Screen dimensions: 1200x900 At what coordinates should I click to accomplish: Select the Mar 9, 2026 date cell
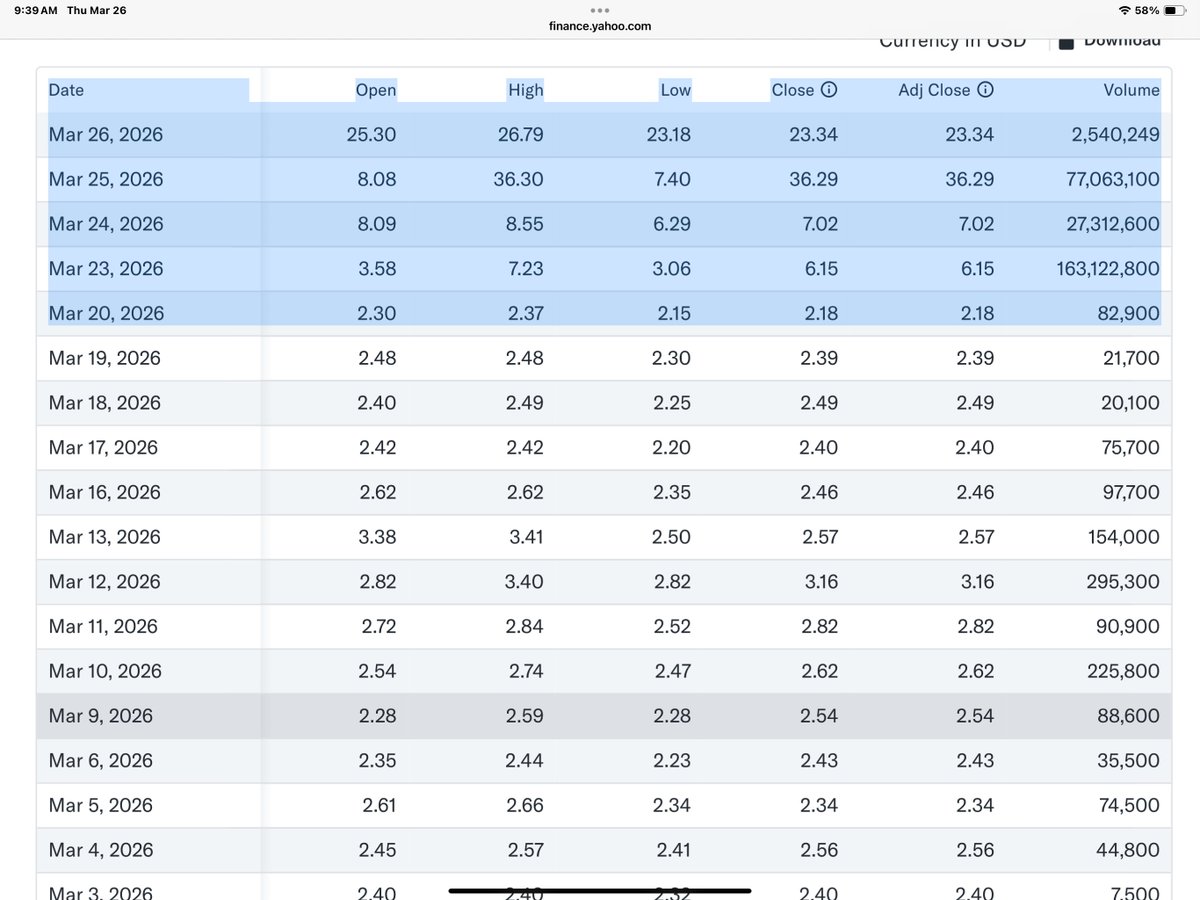tap(101, 716)
